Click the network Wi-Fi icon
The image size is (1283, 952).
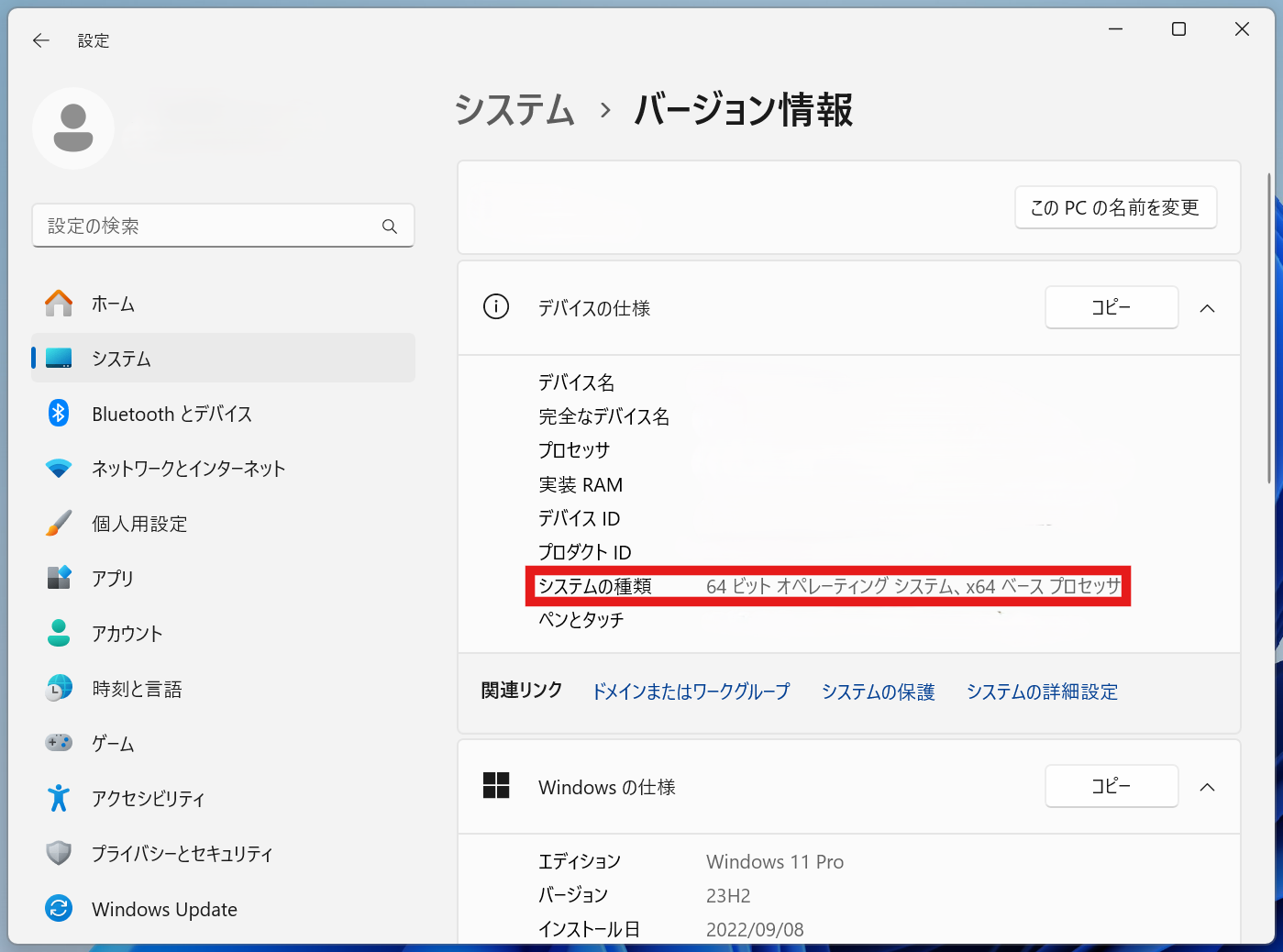[x=59, y=469]
